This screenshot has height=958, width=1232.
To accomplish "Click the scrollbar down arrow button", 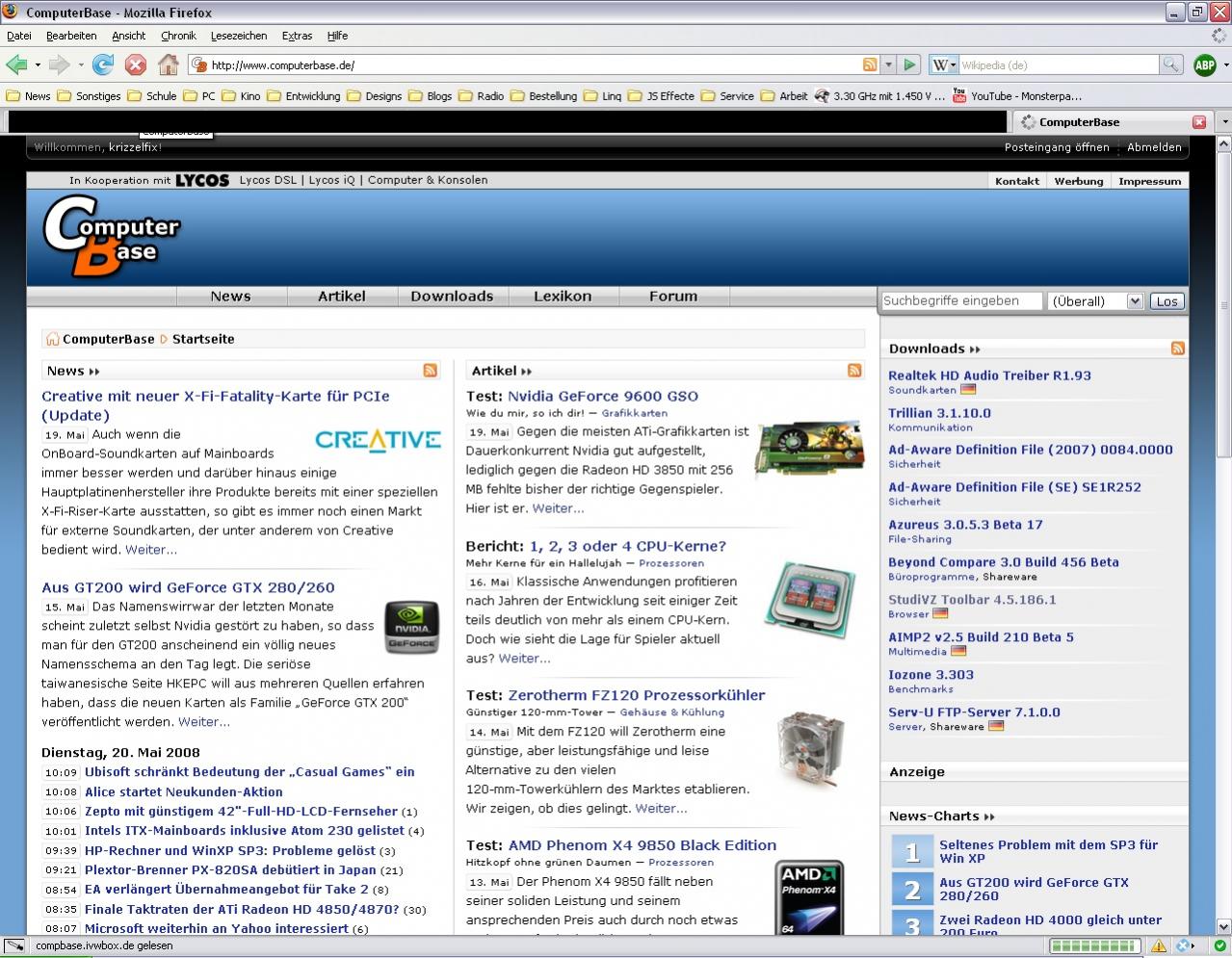I will click(x=1223, y=927).
